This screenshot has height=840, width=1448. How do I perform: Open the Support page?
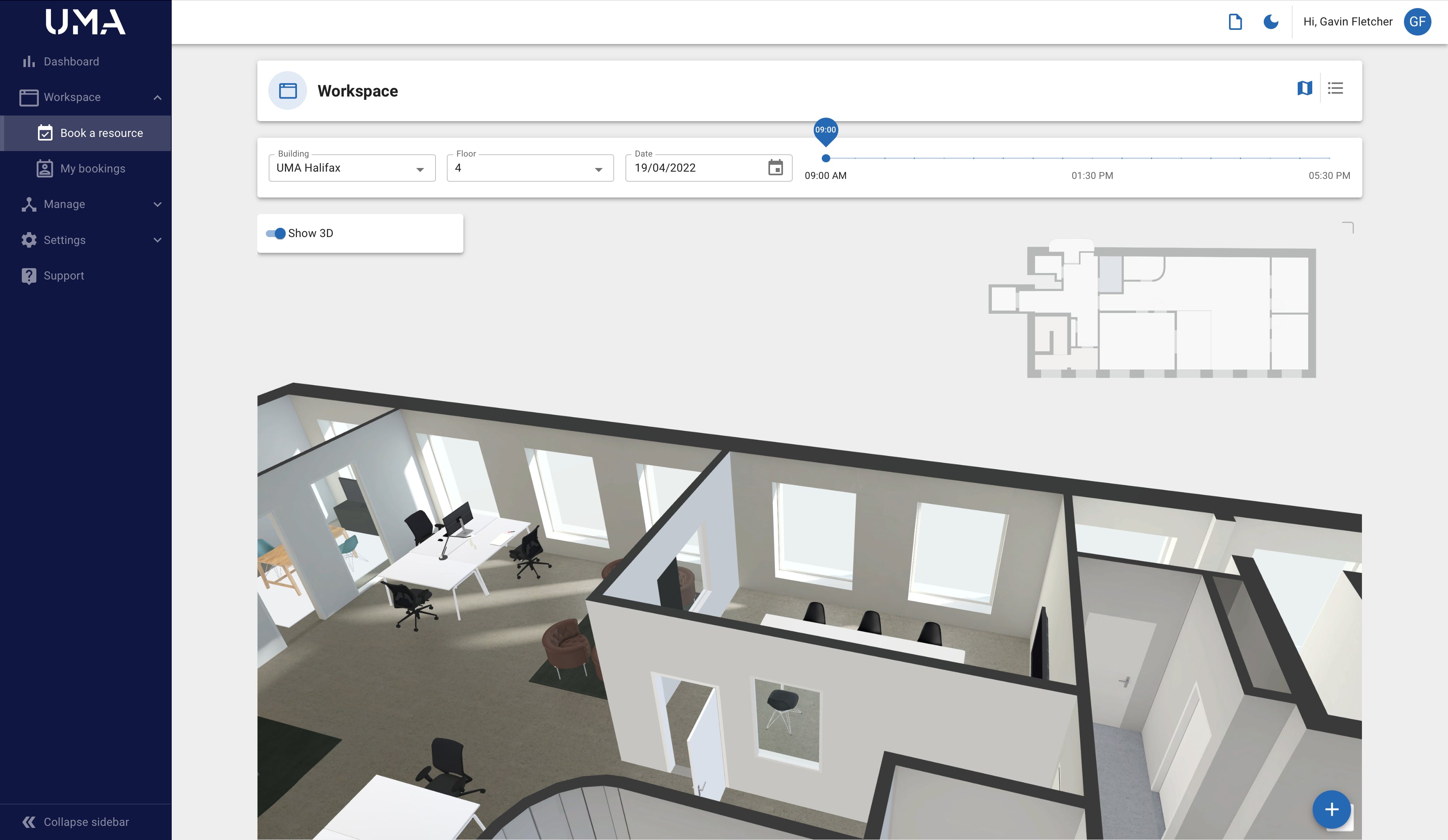[x=64, y=276]
